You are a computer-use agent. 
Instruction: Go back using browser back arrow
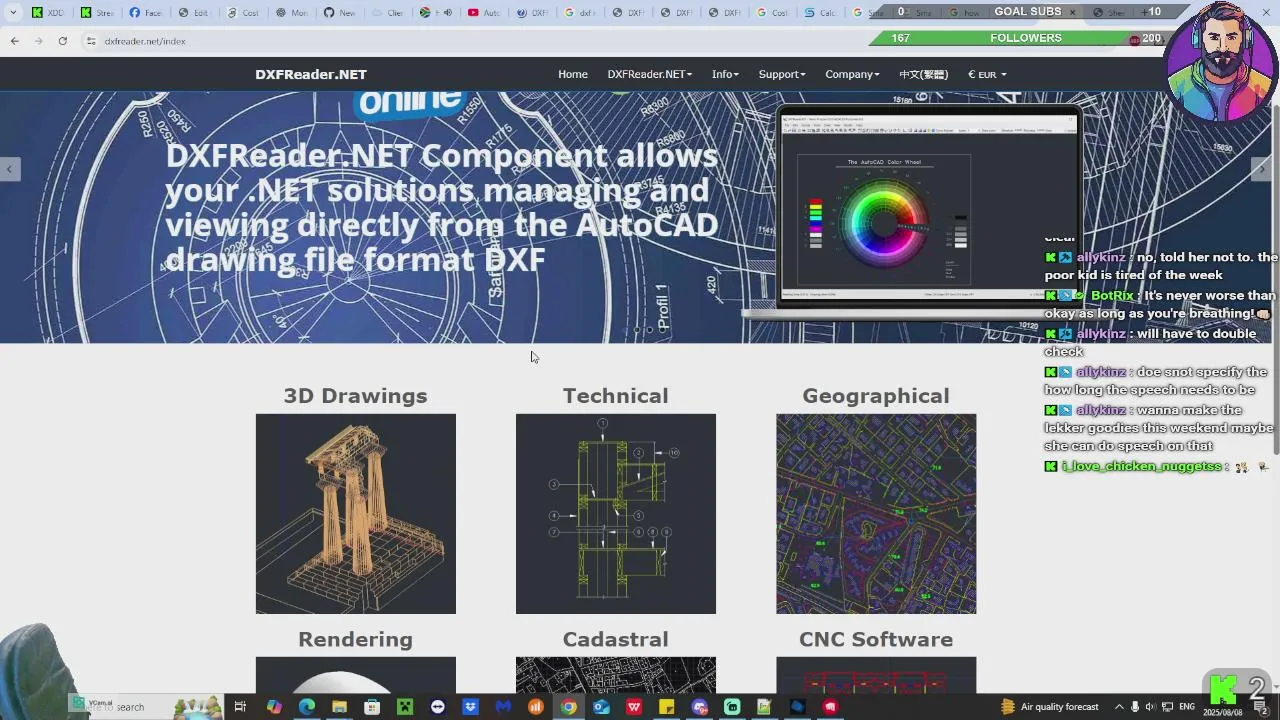tap(14, 41)
